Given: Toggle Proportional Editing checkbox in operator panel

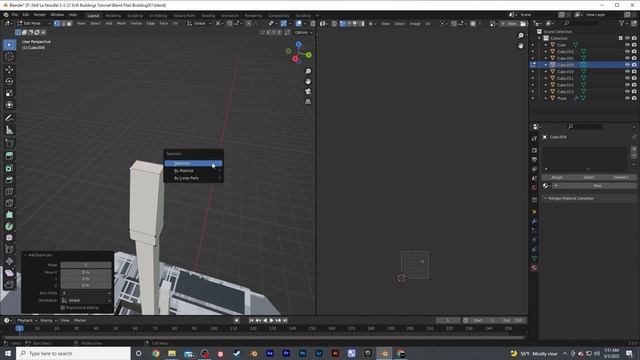Looking at the screenshot, I should coord(63,308).
